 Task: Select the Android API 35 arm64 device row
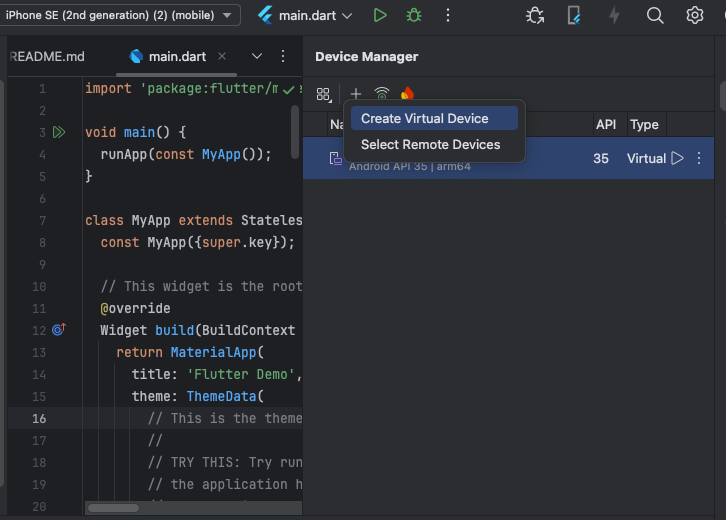point(508,158)
